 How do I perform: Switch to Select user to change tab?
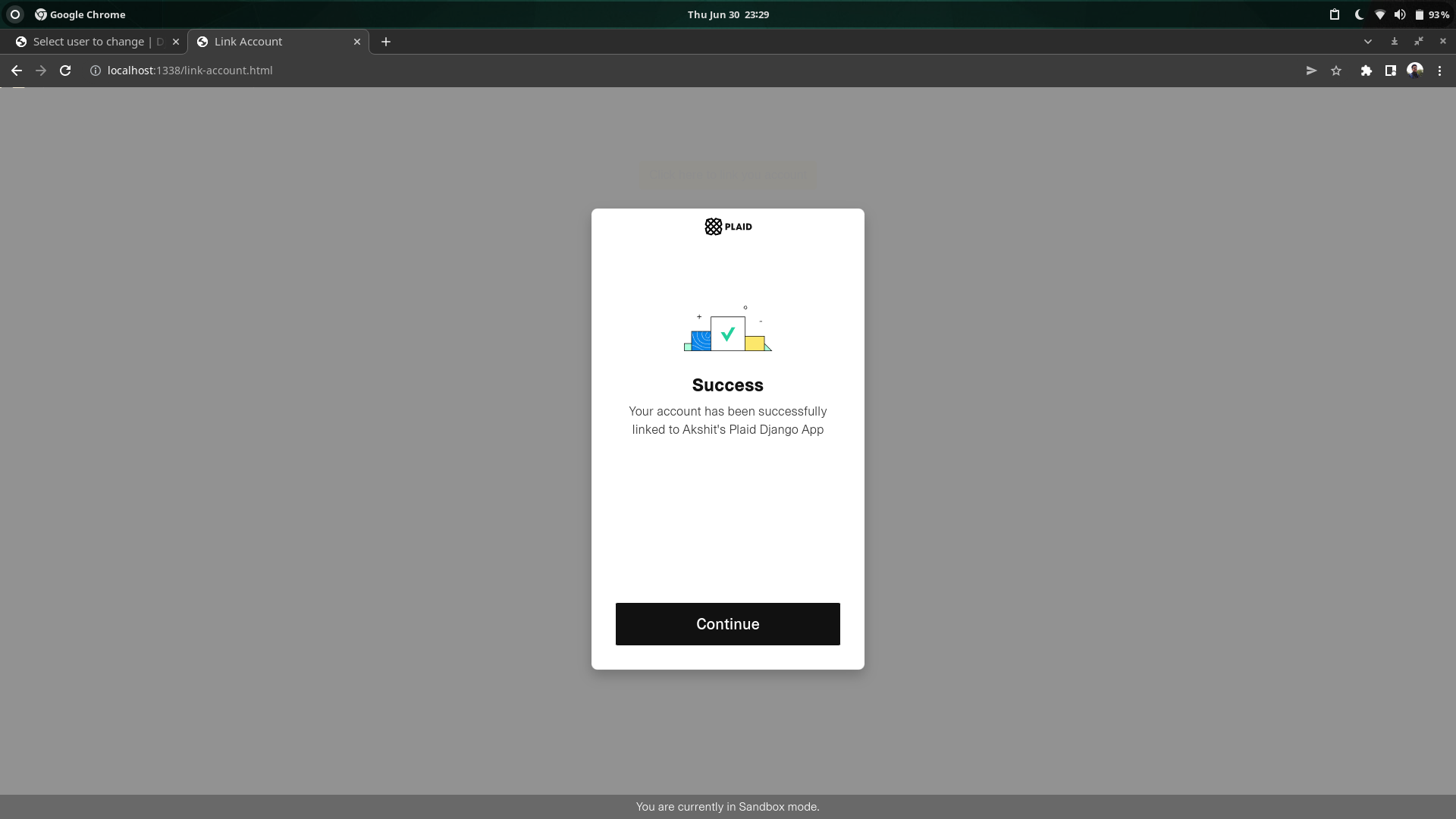(x=89, y=42)
